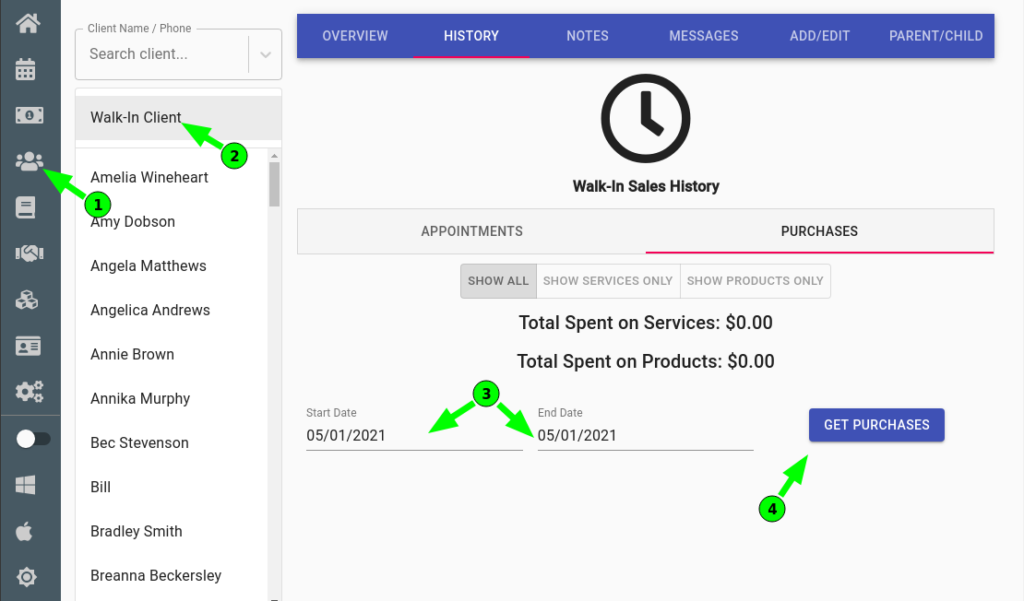Select client Bec Stevenson

point(172,443)
